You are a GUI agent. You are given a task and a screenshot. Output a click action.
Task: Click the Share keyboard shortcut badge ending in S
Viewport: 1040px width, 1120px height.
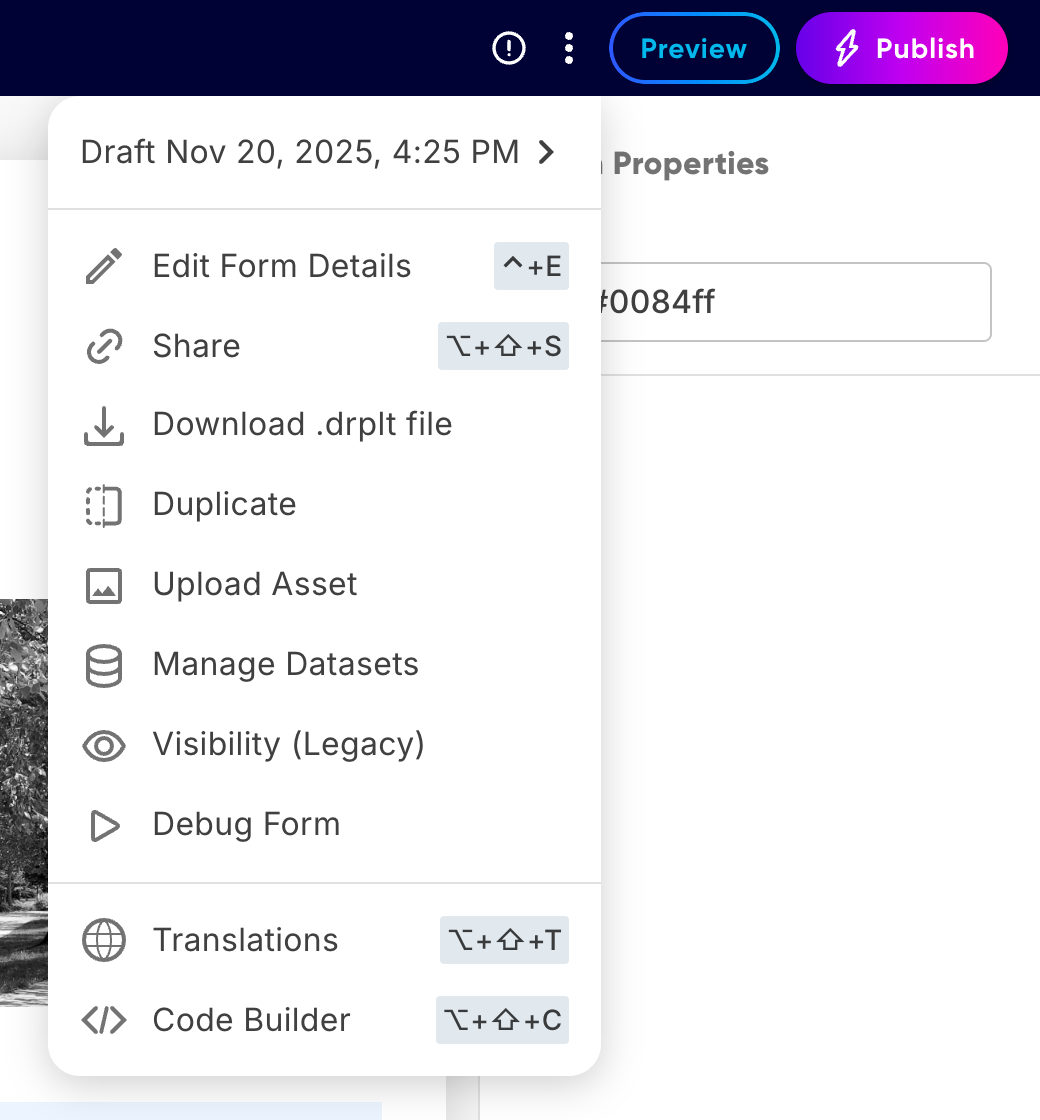(504, 346)
